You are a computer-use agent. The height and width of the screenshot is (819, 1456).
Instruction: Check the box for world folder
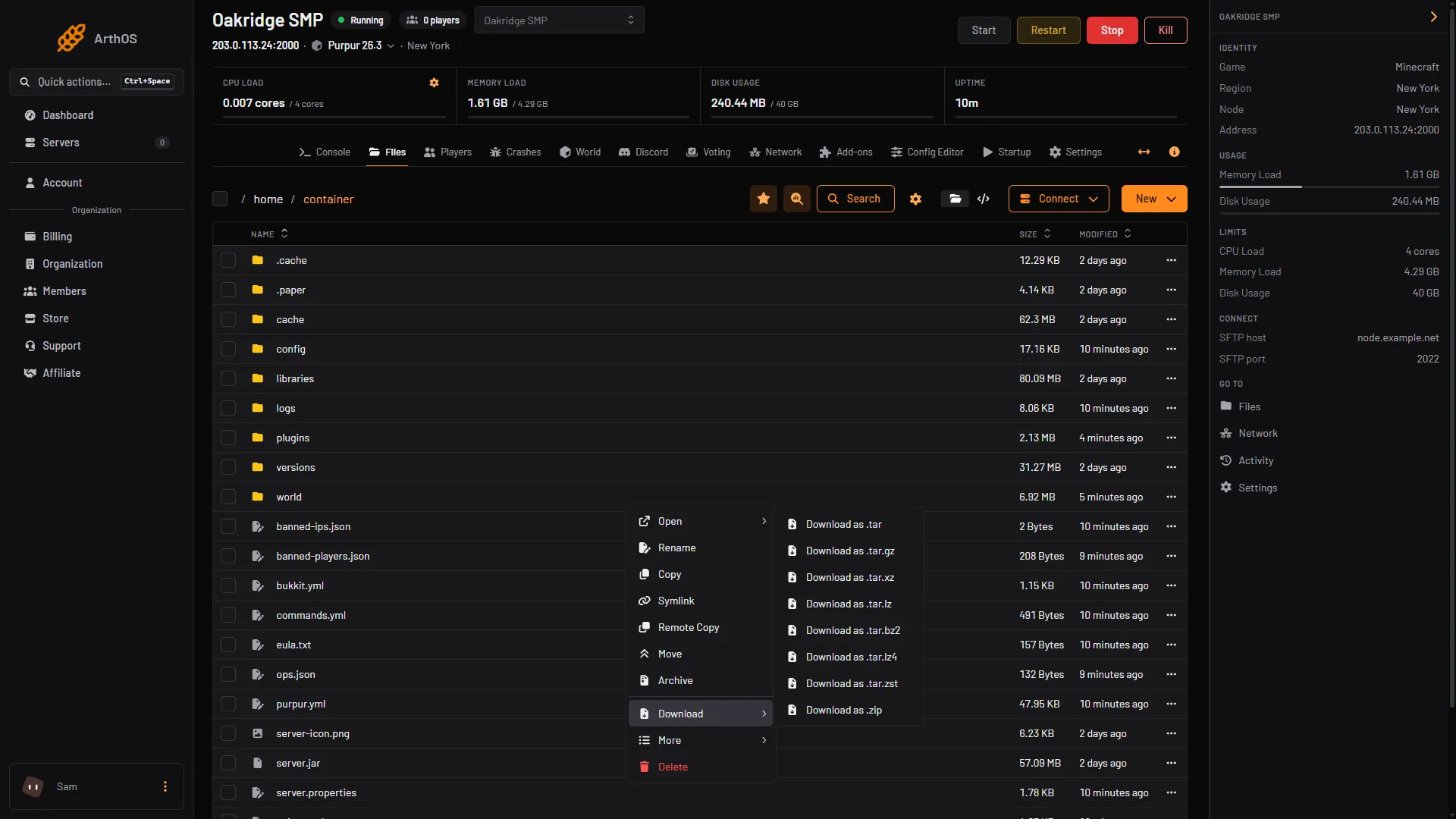pyautogui.click(x=228, y=497)
